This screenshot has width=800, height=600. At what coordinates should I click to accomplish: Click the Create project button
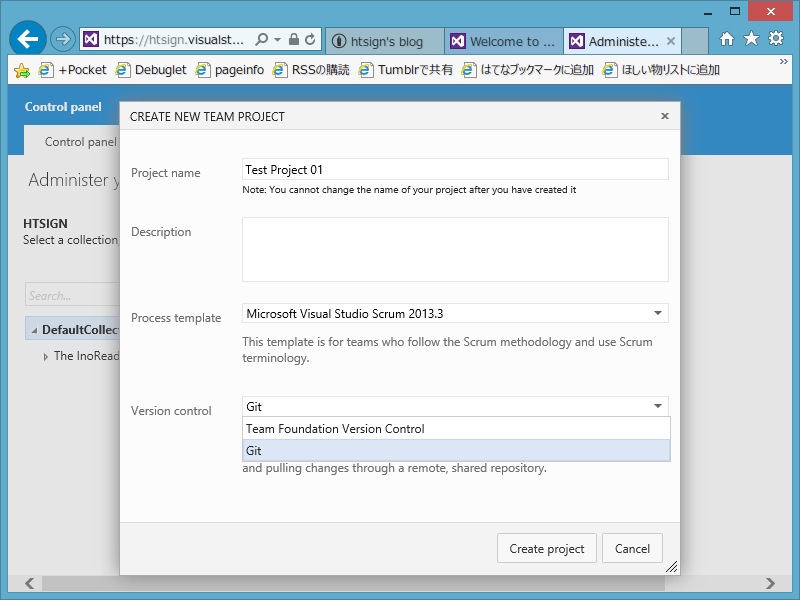pyautogui.click(x=547, y=548)
